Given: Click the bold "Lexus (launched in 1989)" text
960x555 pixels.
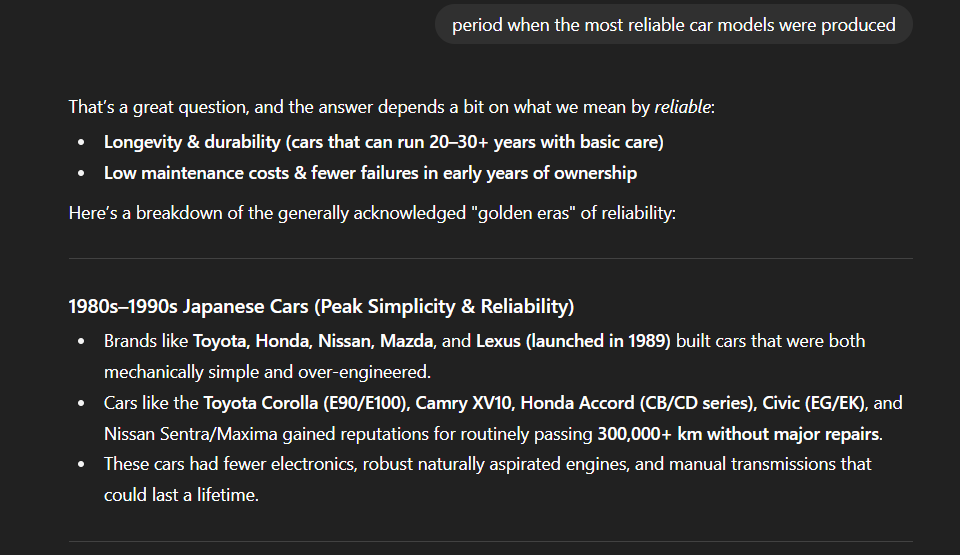Looking at the screenshot, I should (573, 341).
